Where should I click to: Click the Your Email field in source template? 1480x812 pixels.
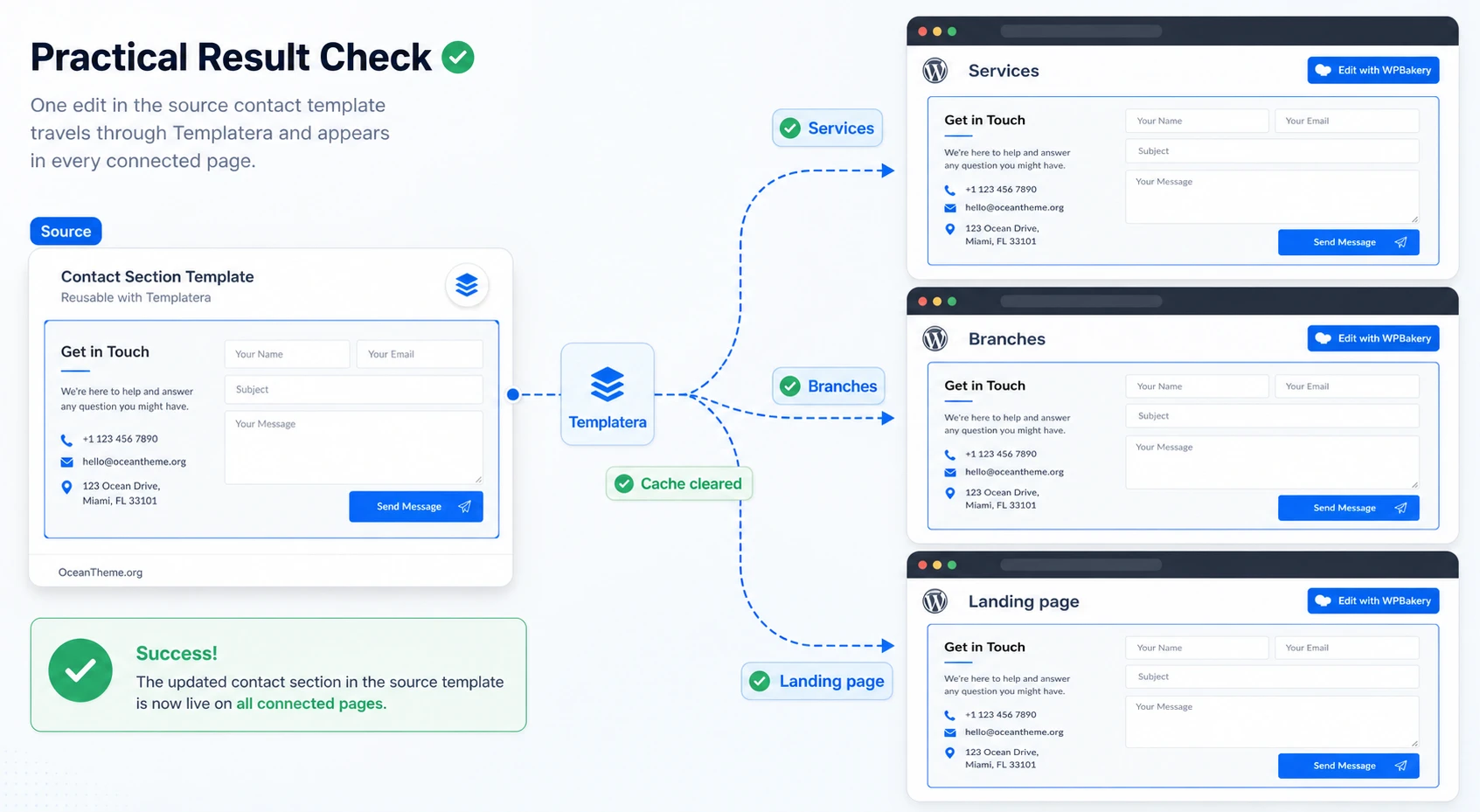pos(420,354)
